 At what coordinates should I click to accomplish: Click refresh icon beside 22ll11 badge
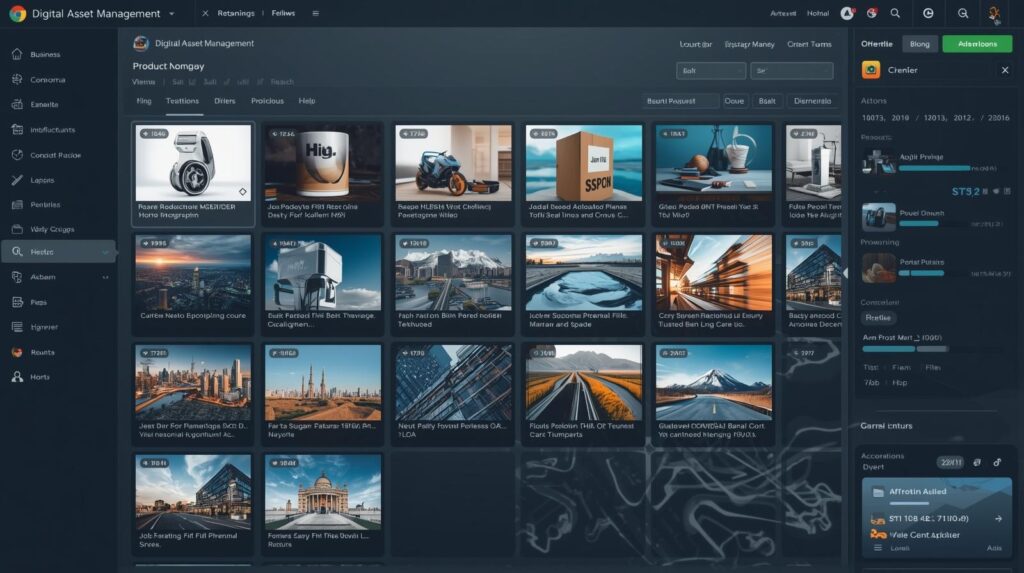976,462
